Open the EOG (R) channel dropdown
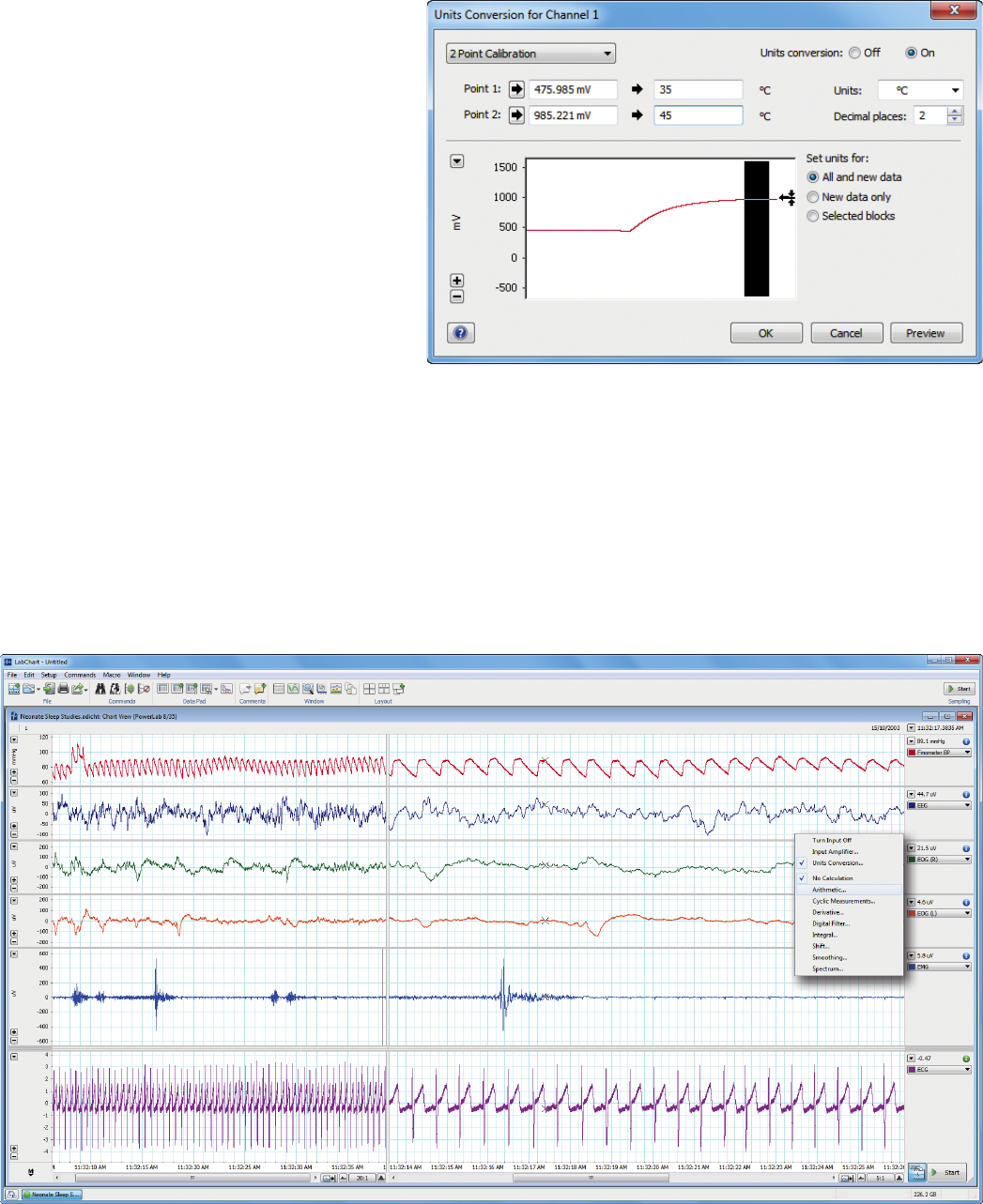 click(939, 860)
